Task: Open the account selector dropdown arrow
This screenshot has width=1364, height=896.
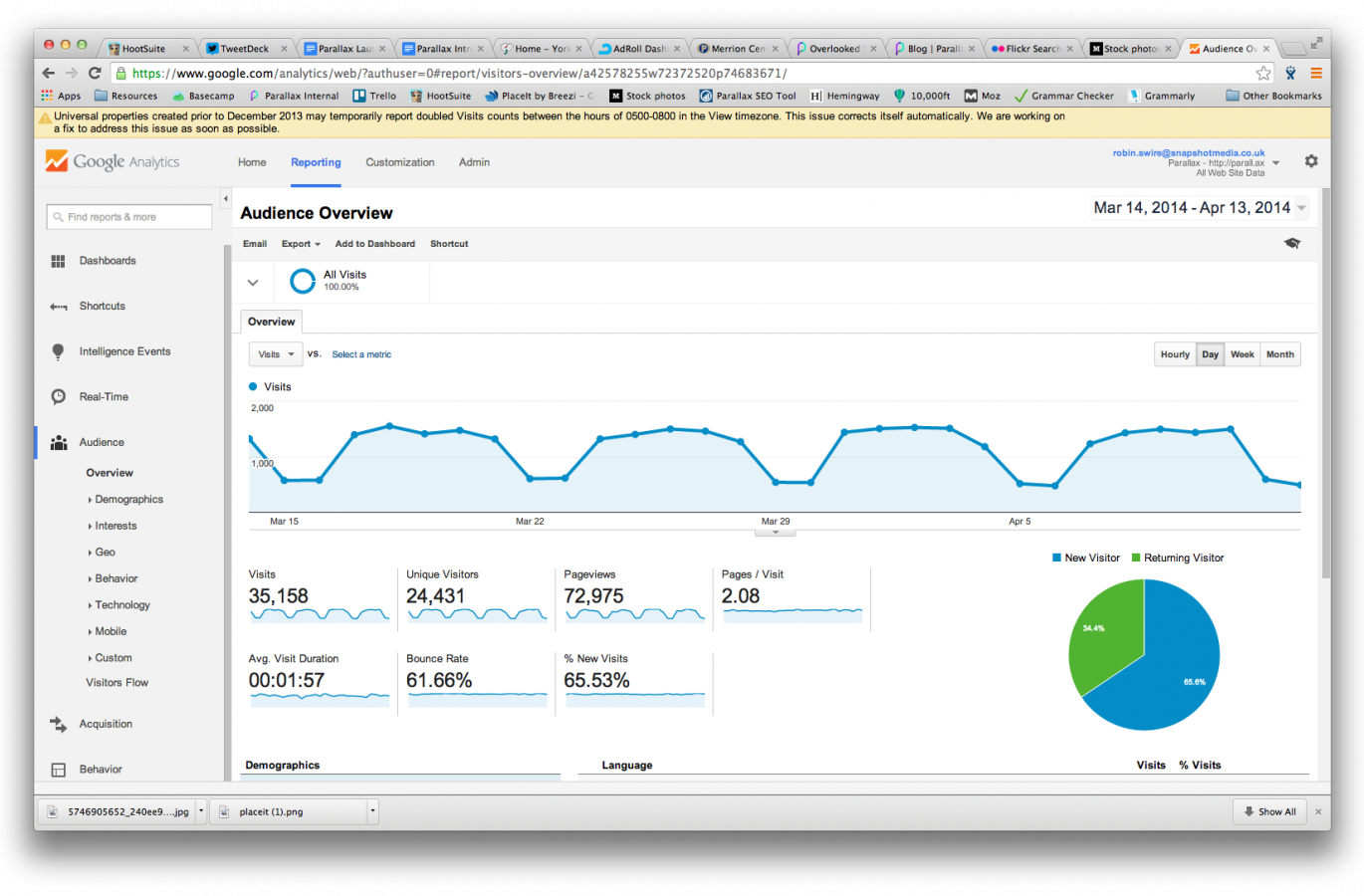Action: [1276, 163]
